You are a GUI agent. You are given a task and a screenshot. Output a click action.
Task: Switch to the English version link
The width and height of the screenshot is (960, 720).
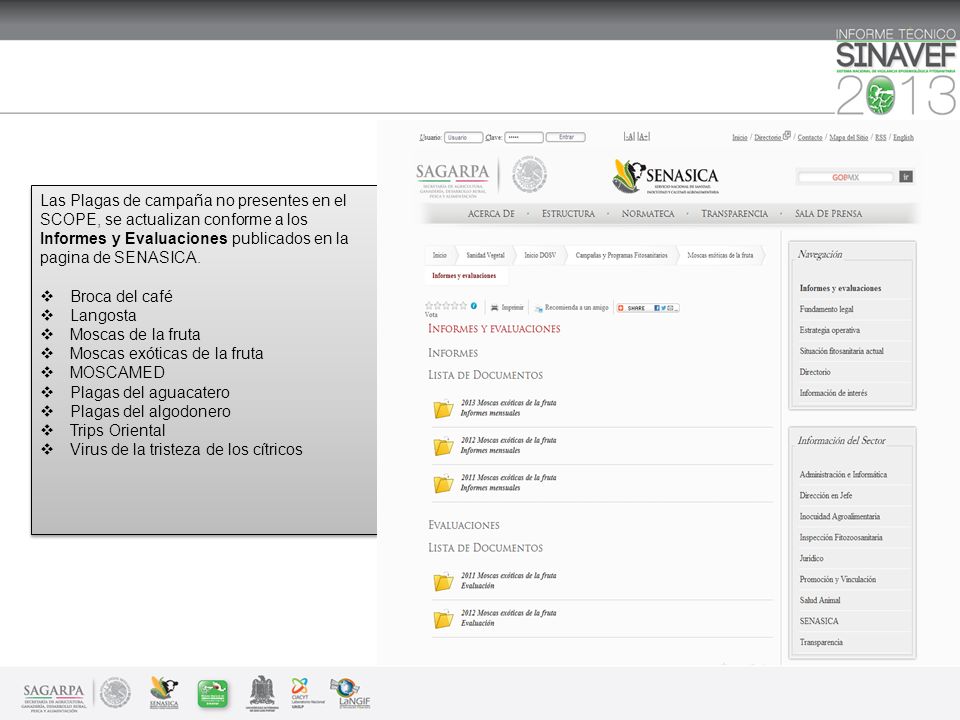(x=903, y=138)
